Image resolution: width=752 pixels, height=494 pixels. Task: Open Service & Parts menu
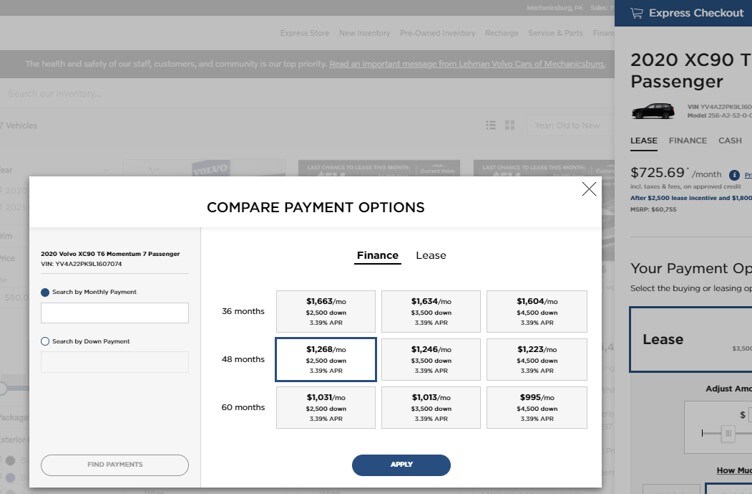tap(555, 33)
